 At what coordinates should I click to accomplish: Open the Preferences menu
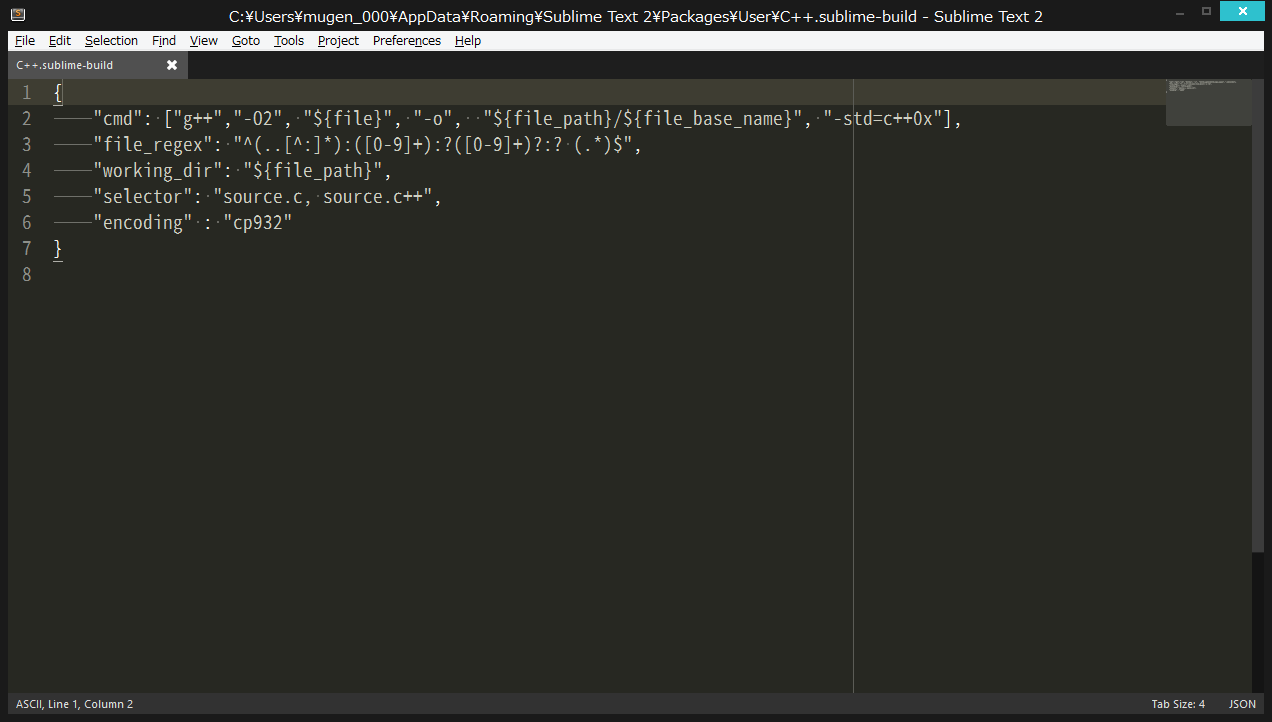click(406, 40)
